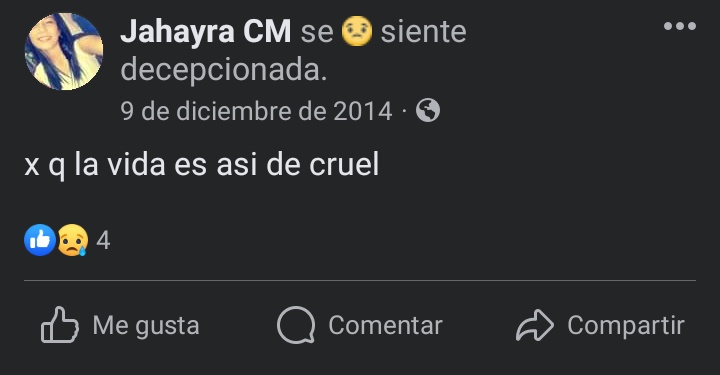Screen dimensions: 720x375
Task: Choose the 'Compartir' button text
Action: [626, 325]
